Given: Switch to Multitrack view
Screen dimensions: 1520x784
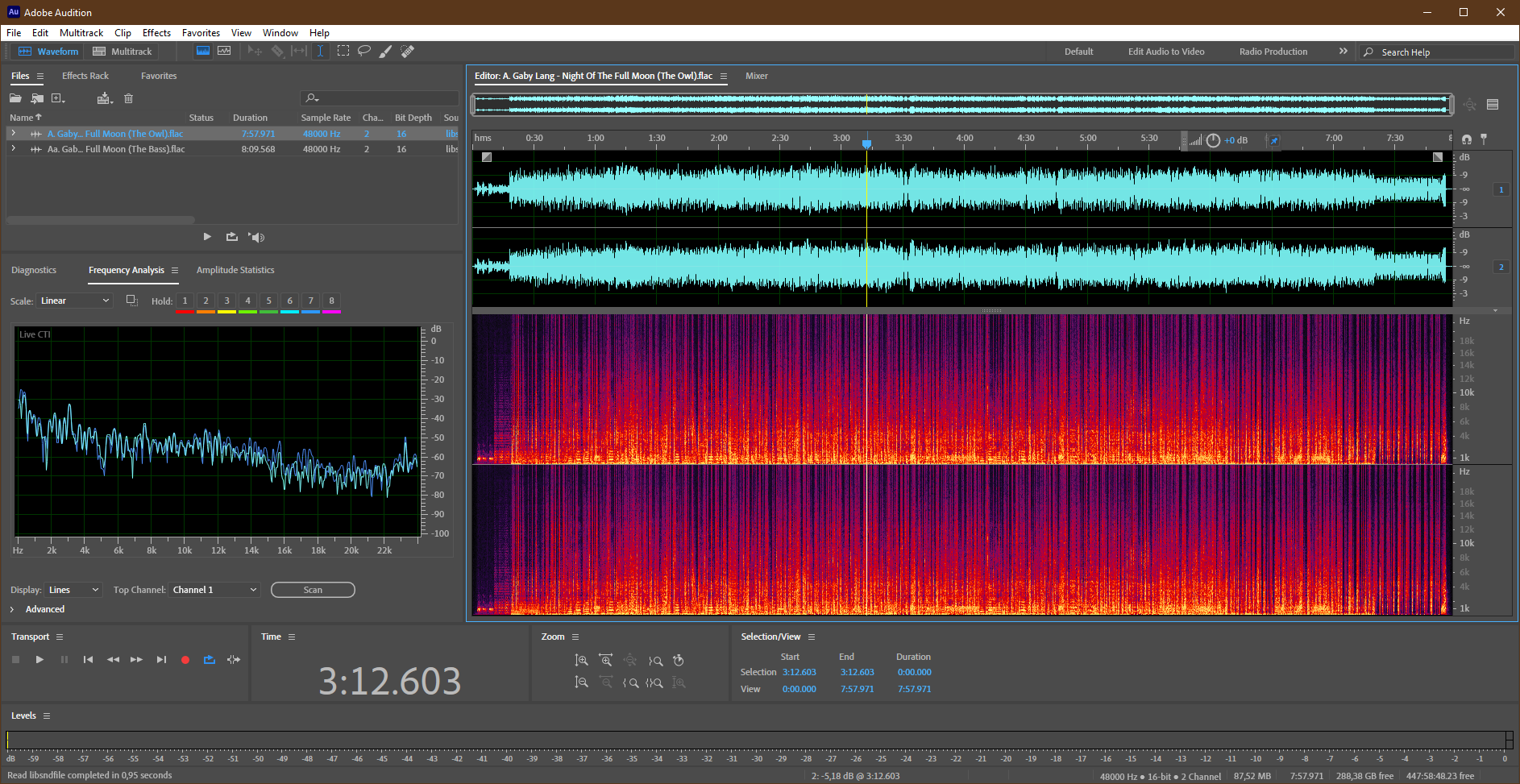Looking at the screenshot, I should [x=123, y=52].
